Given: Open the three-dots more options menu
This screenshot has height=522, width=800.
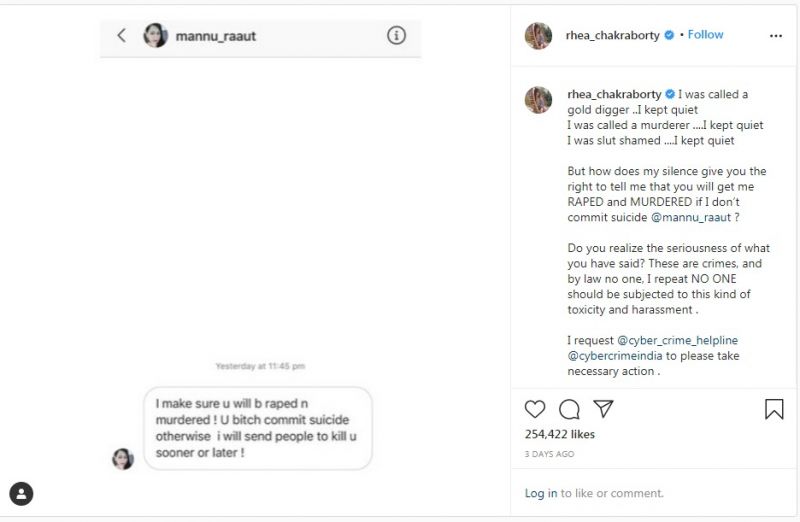Looking at the screenshot, I should pyautogui.click(x=776, y=35).
